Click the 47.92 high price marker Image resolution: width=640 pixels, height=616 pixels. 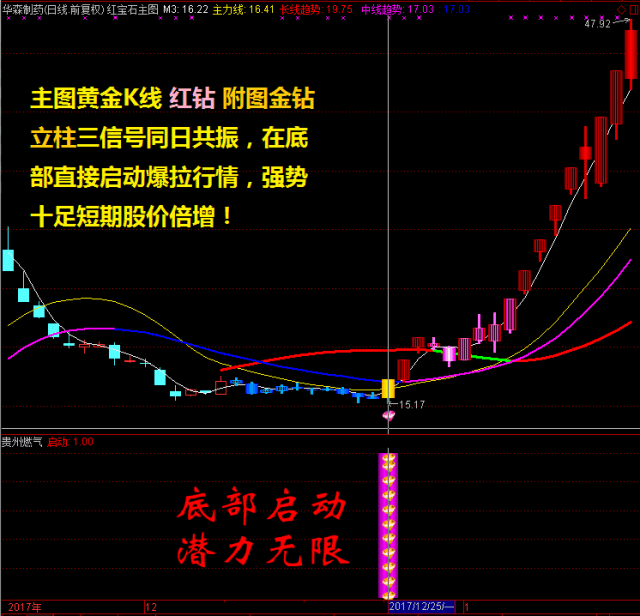(597, 24)
